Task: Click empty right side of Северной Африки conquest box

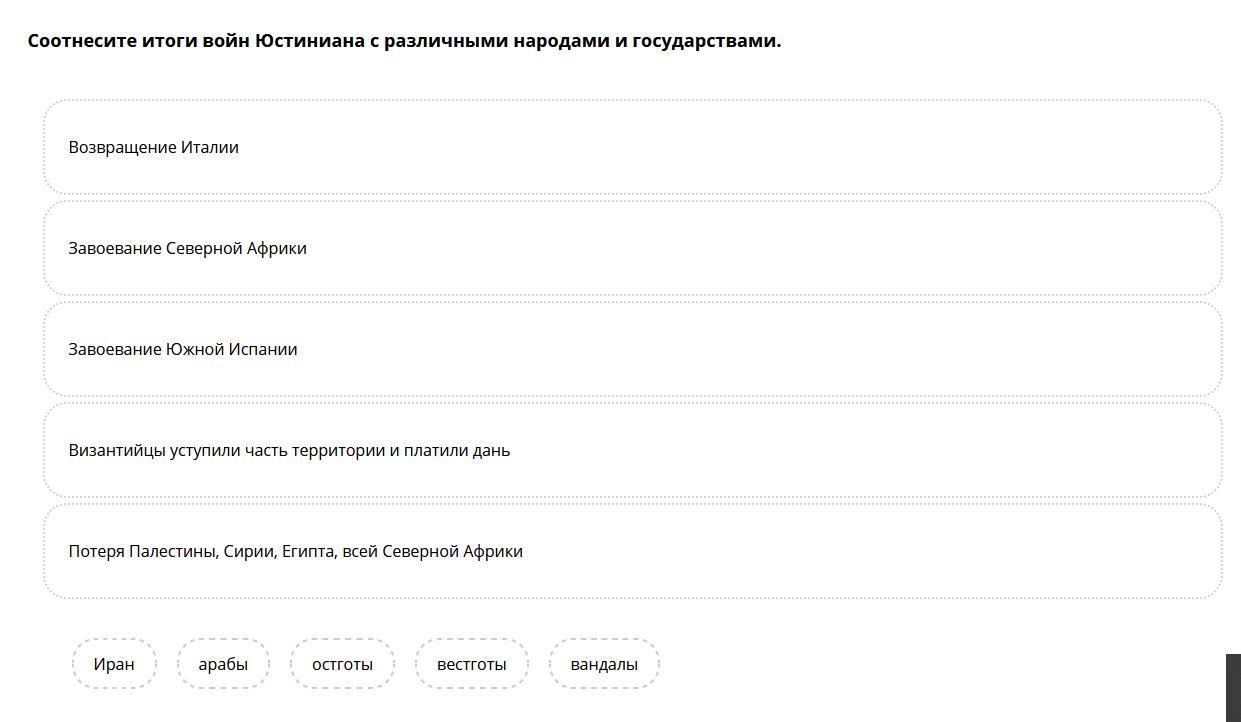Action: click(x=900, y=248)
